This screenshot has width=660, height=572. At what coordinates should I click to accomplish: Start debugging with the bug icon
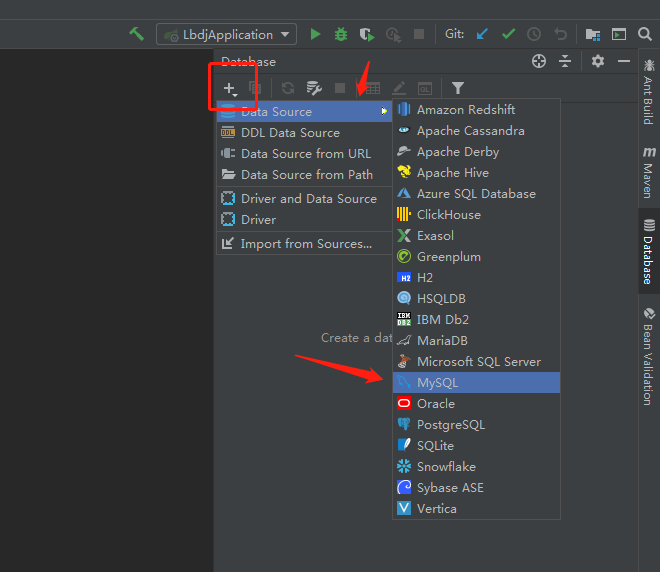(x=341, y=34)
